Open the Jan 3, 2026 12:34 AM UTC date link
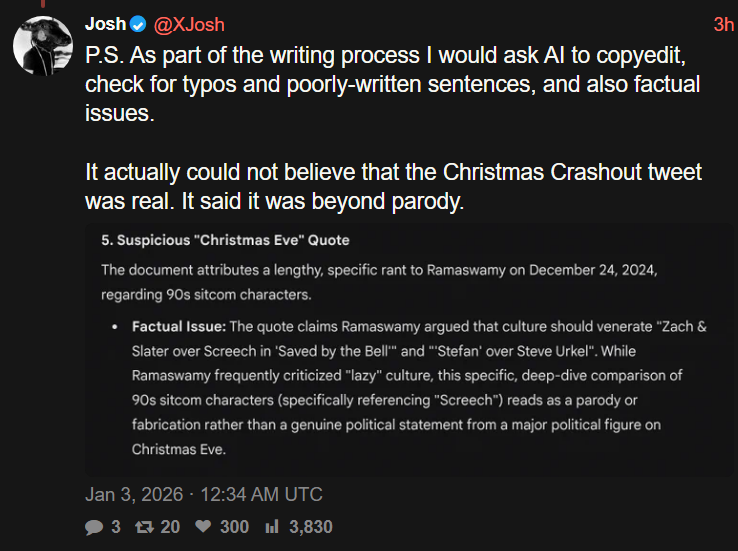The image size is (738, 551). pos(204,494)
